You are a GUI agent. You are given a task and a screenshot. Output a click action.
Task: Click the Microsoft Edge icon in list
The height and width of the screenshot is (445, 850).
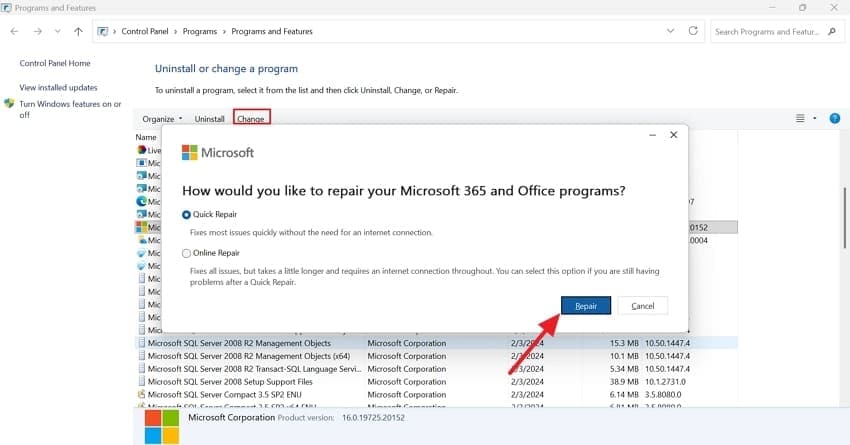tap(141, 202)
